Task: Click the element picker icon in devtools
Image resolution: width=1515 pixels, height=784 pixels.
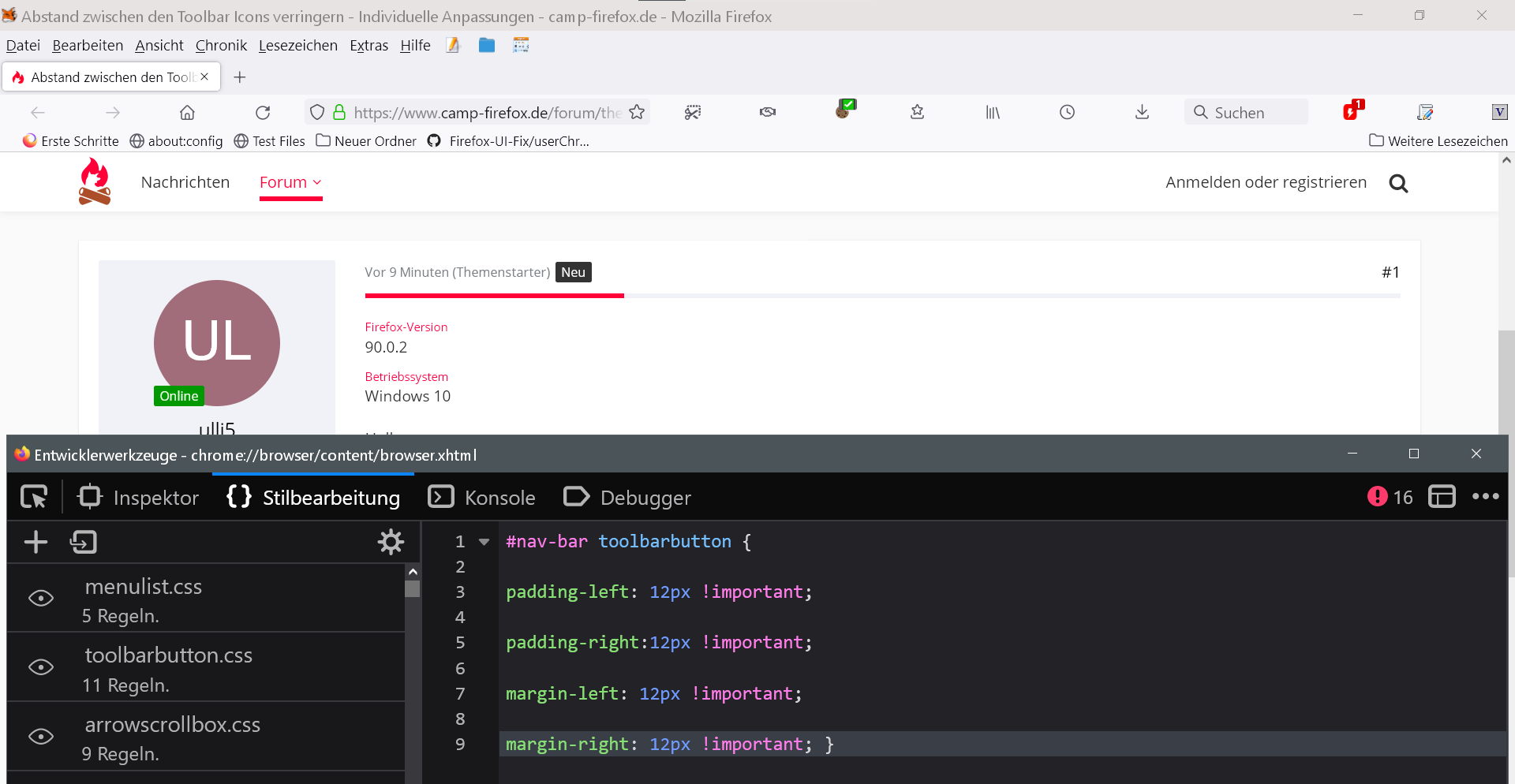Action: (x=34, y=497)
